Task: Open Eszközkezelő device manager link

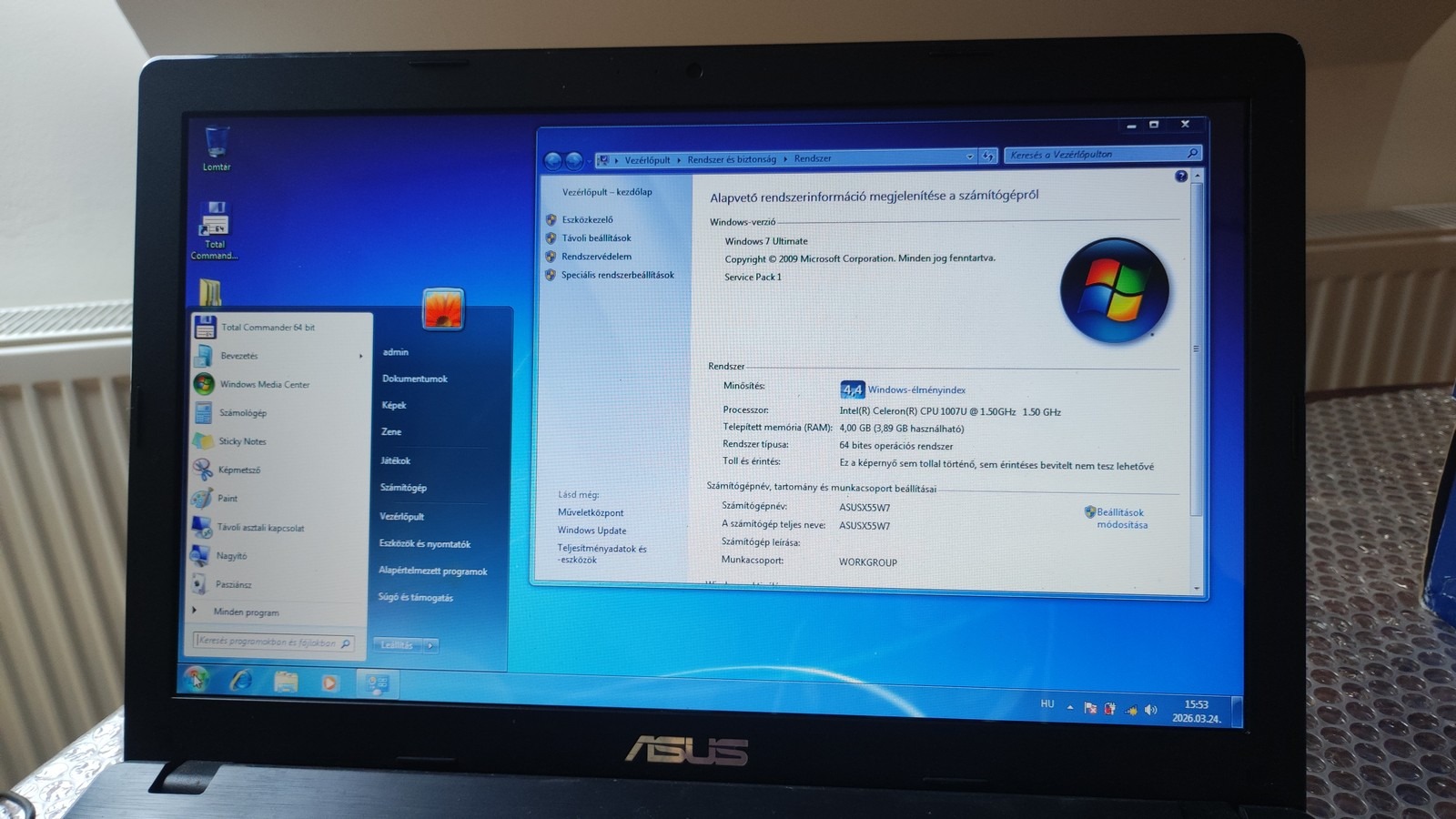Action: pyautogui.click(x=587, y=219)
